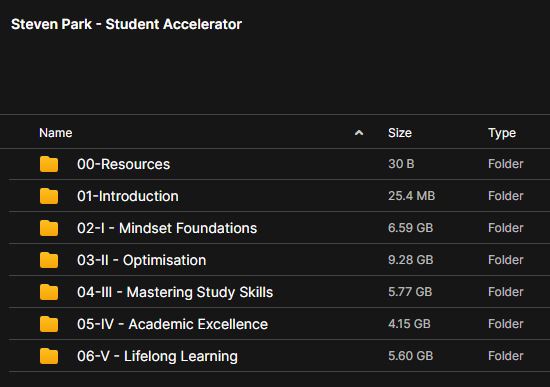The image size is (550, 387).
Task: Open 04-III - Mastering Study Skills
Action: click(x=175, y=292)
